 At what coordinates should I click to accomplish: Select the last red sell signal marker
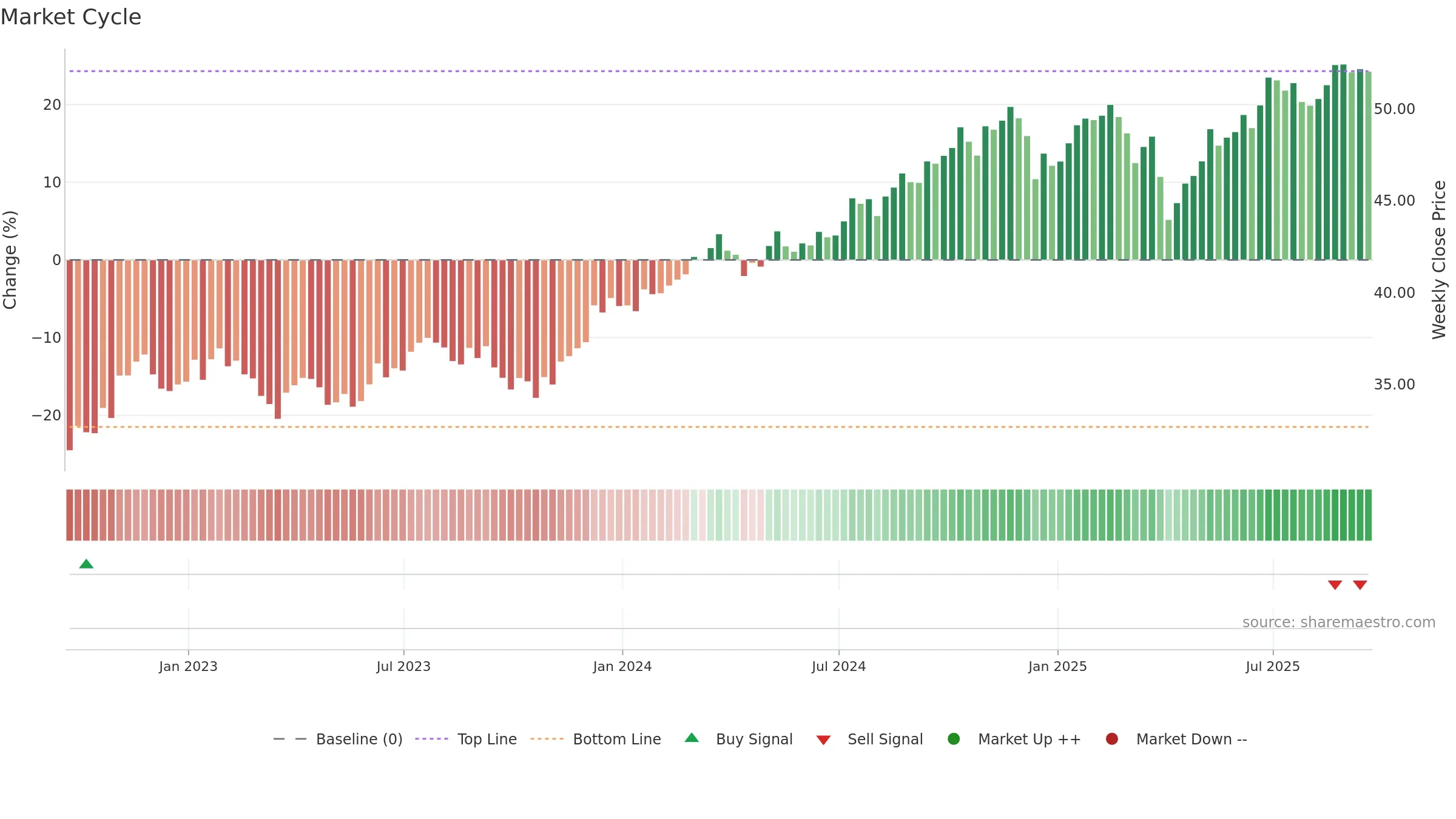[1360, 585]
